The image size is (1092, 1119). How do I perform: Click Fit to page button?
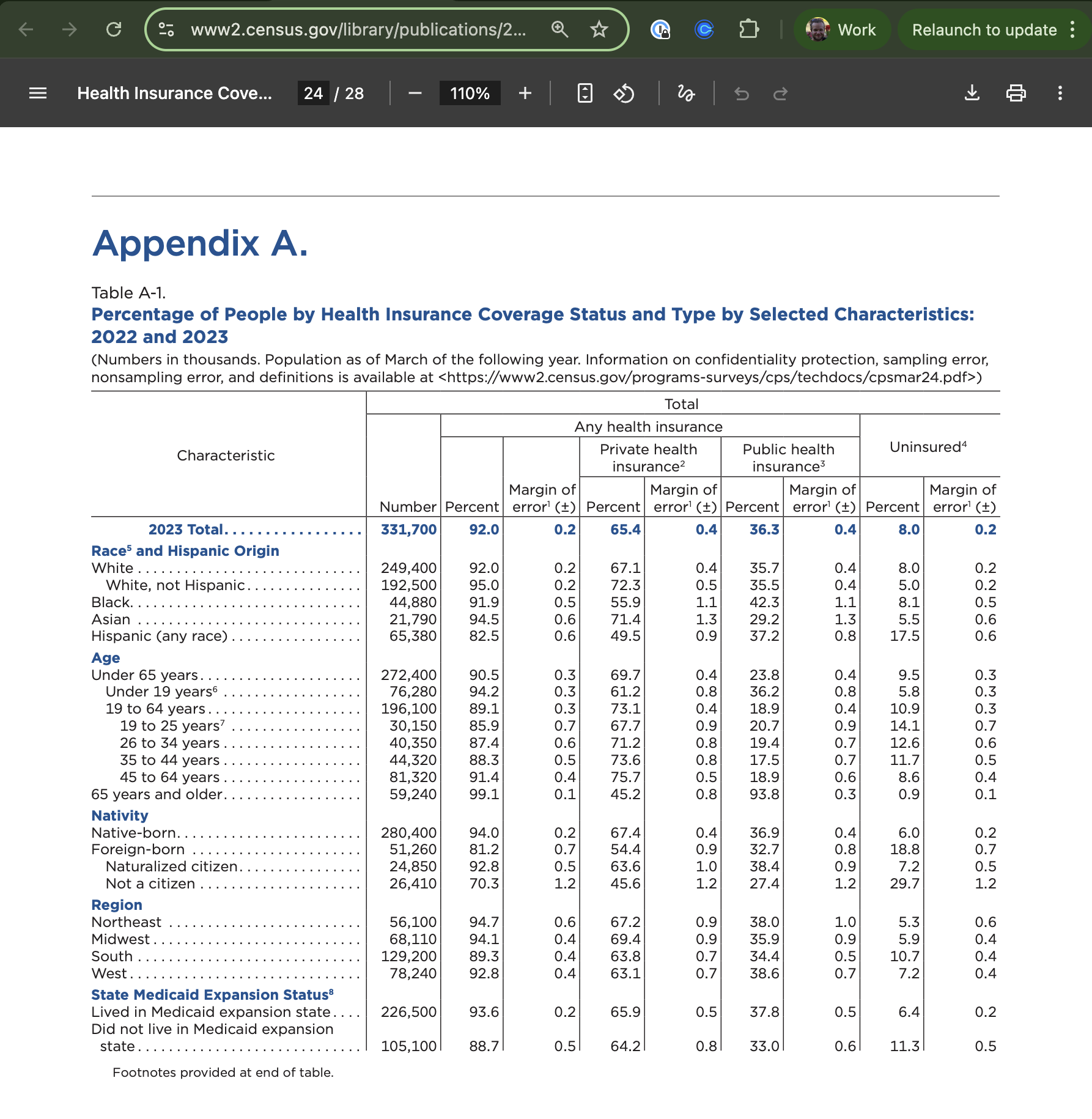[585, 93]
